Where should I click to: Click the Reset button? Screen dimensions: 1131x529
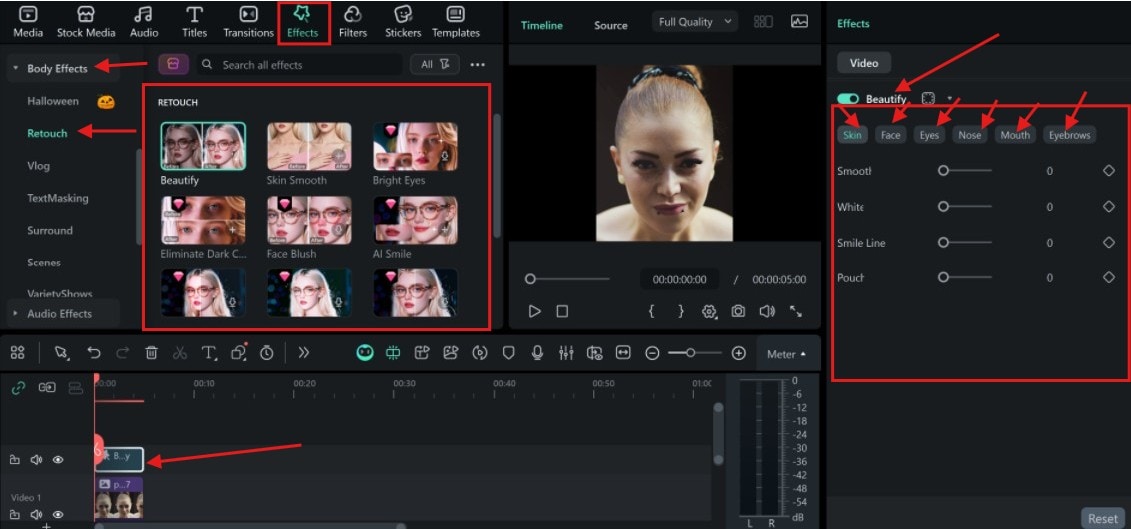(x=1102, y=518)
